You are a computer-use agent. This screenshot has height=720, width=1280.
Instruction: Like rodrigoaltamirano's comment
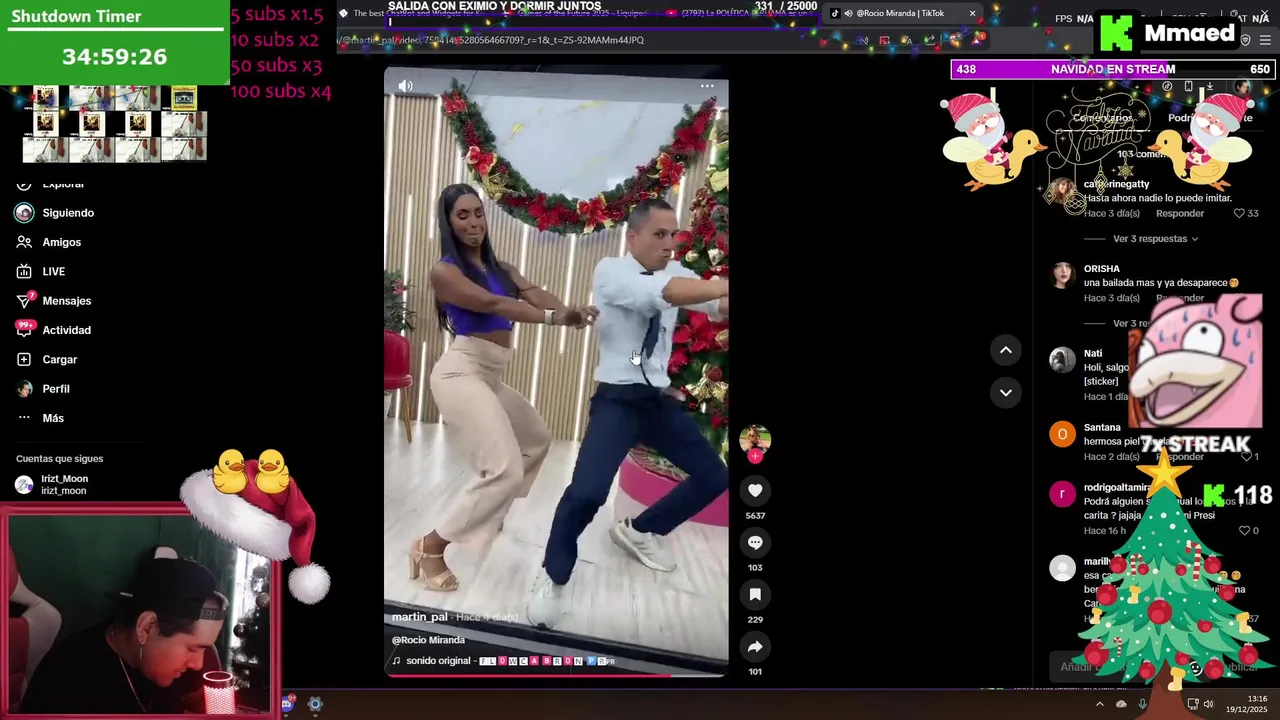click(1244, 531)
